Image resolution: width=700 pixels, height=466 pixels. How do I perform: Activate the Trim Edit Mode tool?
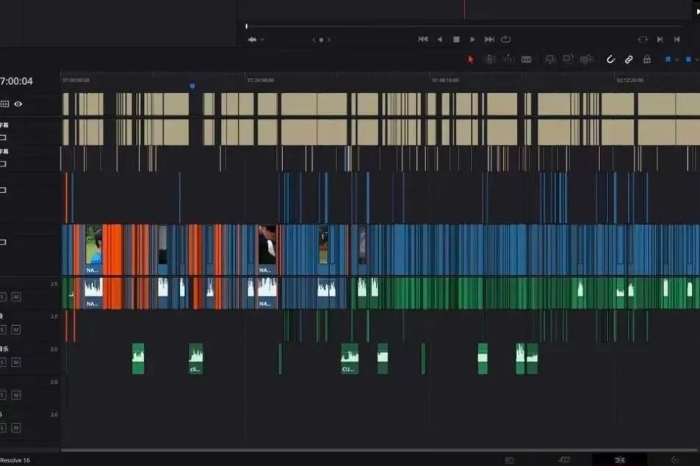click(489, 59)
